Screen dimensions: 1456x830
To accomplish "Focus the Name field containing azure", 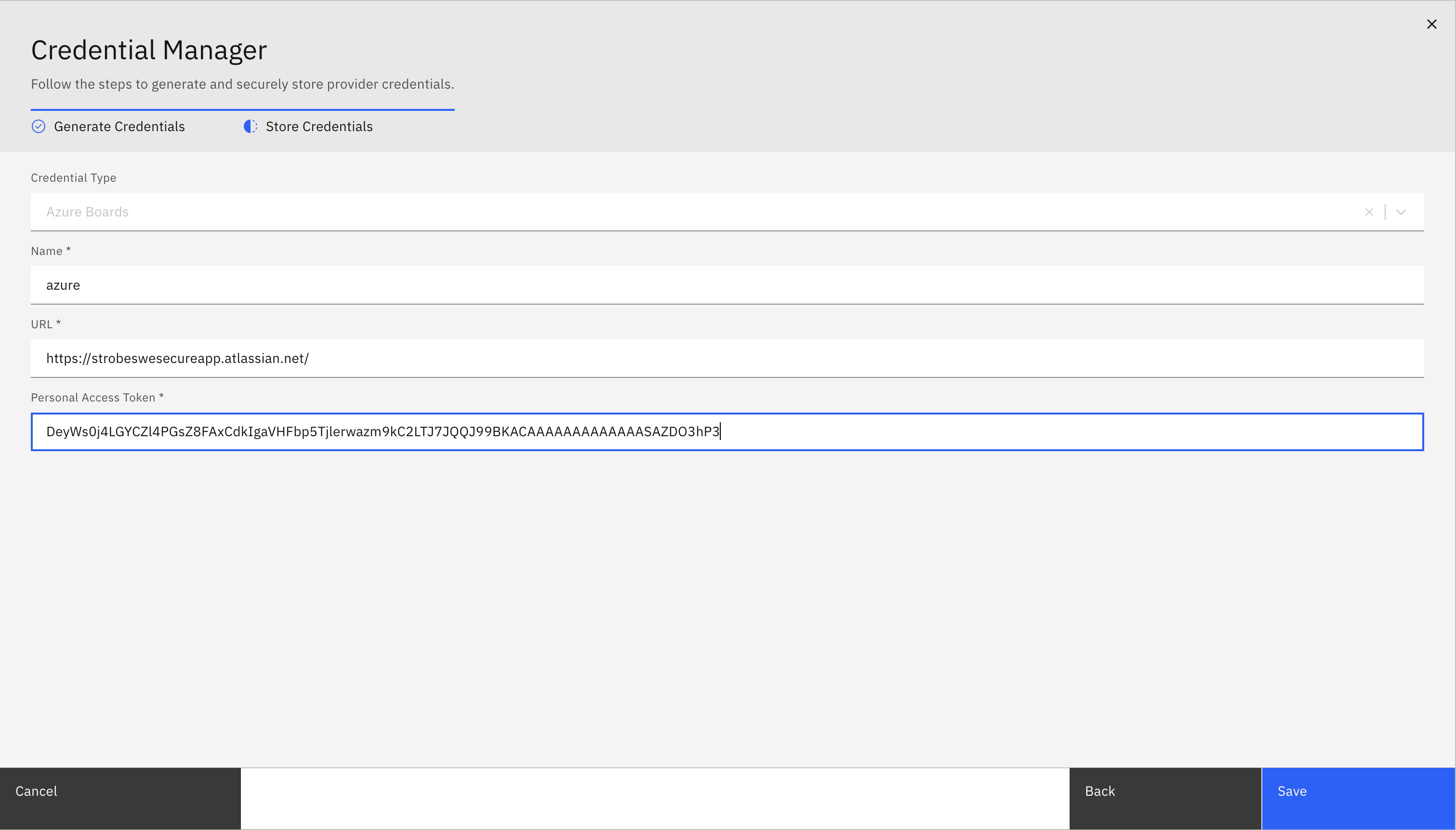I will (x=727, y=285).
